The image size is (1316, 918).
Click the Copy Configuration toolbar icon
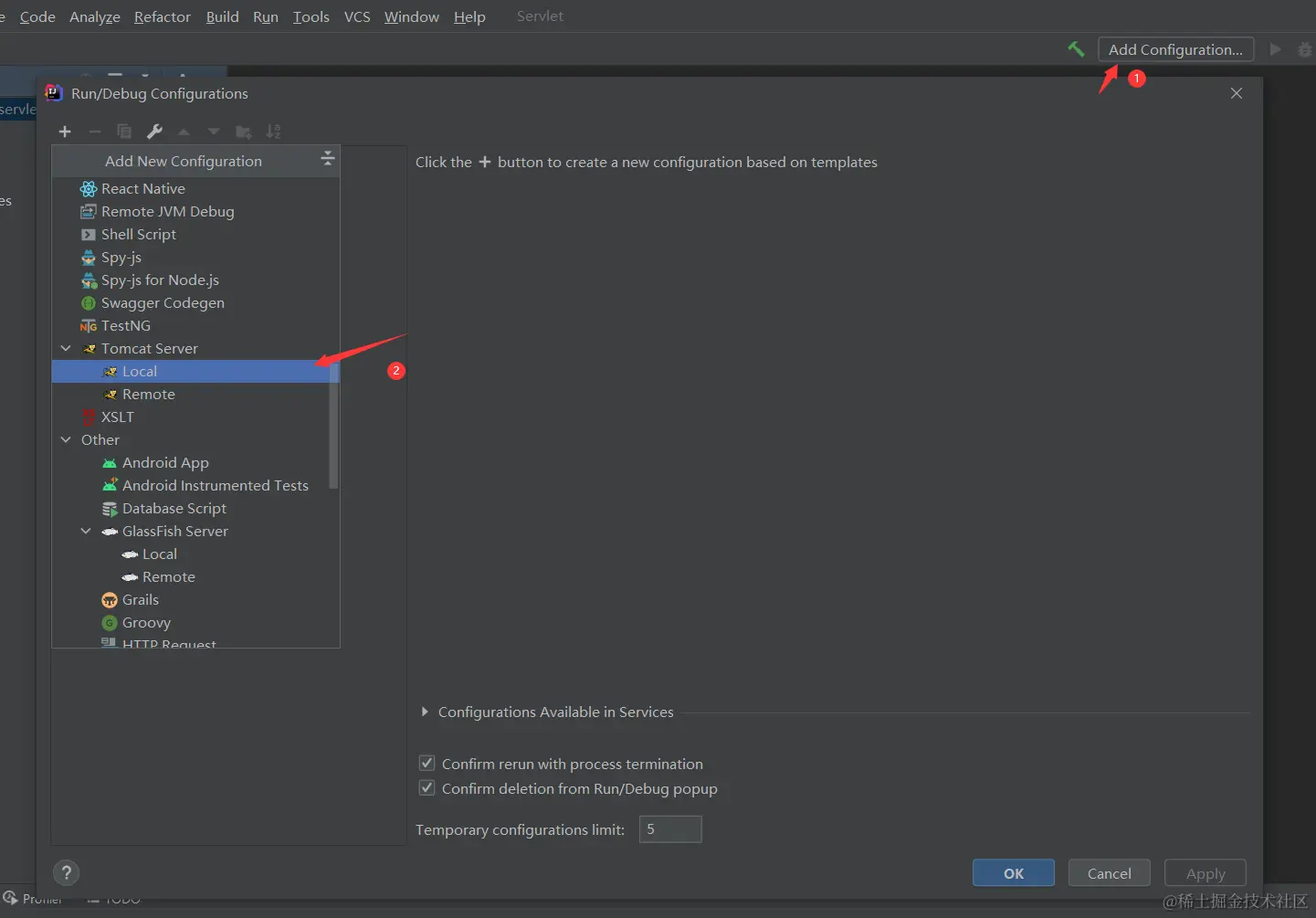click(124, 132)
